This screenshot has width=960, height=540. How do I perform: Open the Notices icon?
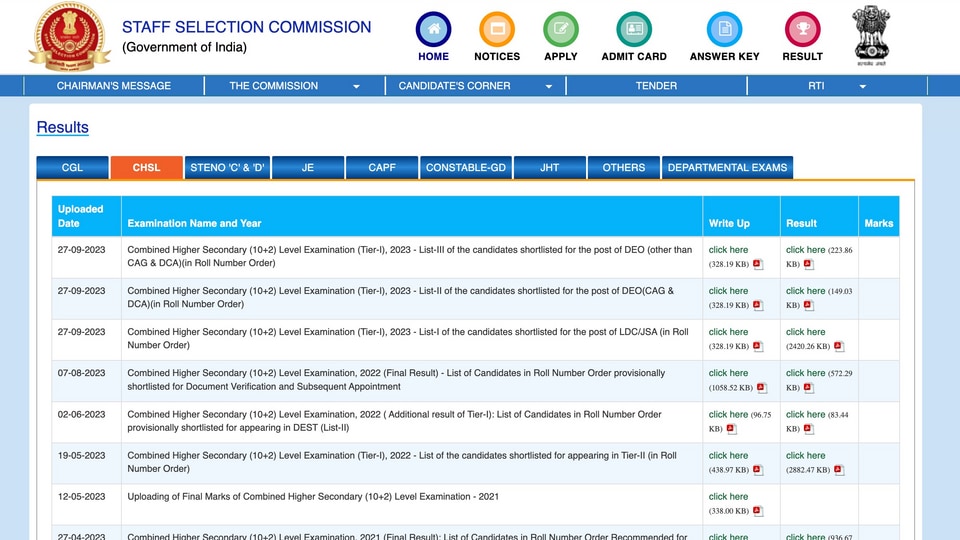click(x=497, y=29)
